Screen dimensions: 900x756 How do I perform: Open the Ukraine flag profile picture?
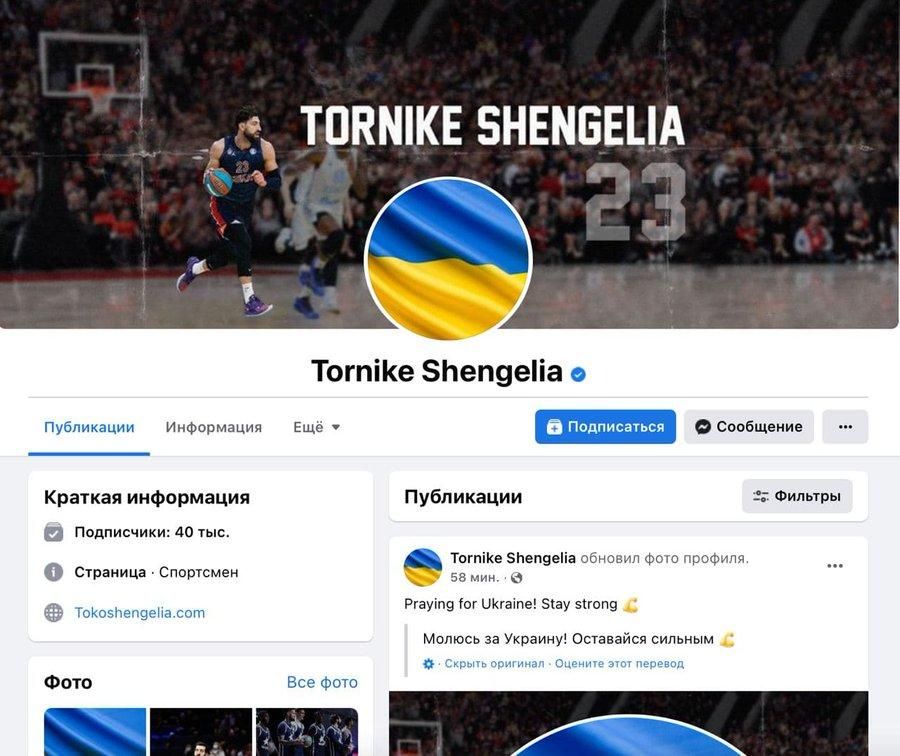[x=448, y=259]
